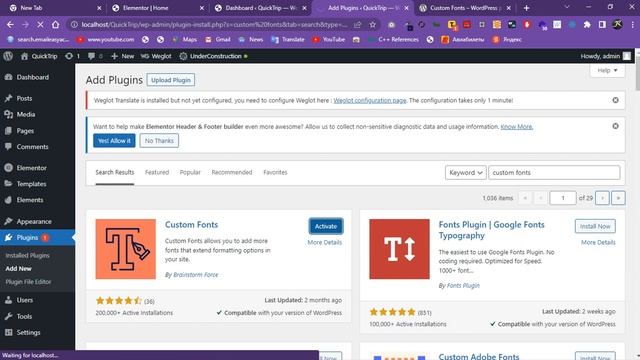This screenshot has height=360, width=640.
Task: Click the current page number field
Action: [562, 198]
